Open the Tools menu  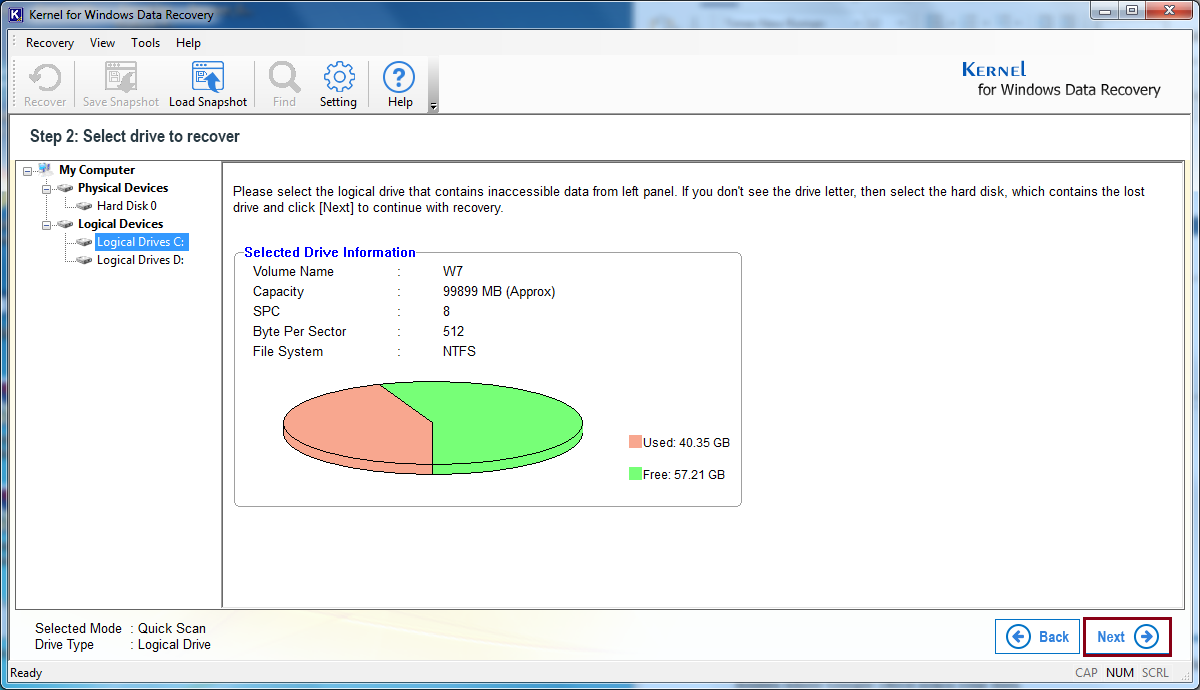click(145, 43)
